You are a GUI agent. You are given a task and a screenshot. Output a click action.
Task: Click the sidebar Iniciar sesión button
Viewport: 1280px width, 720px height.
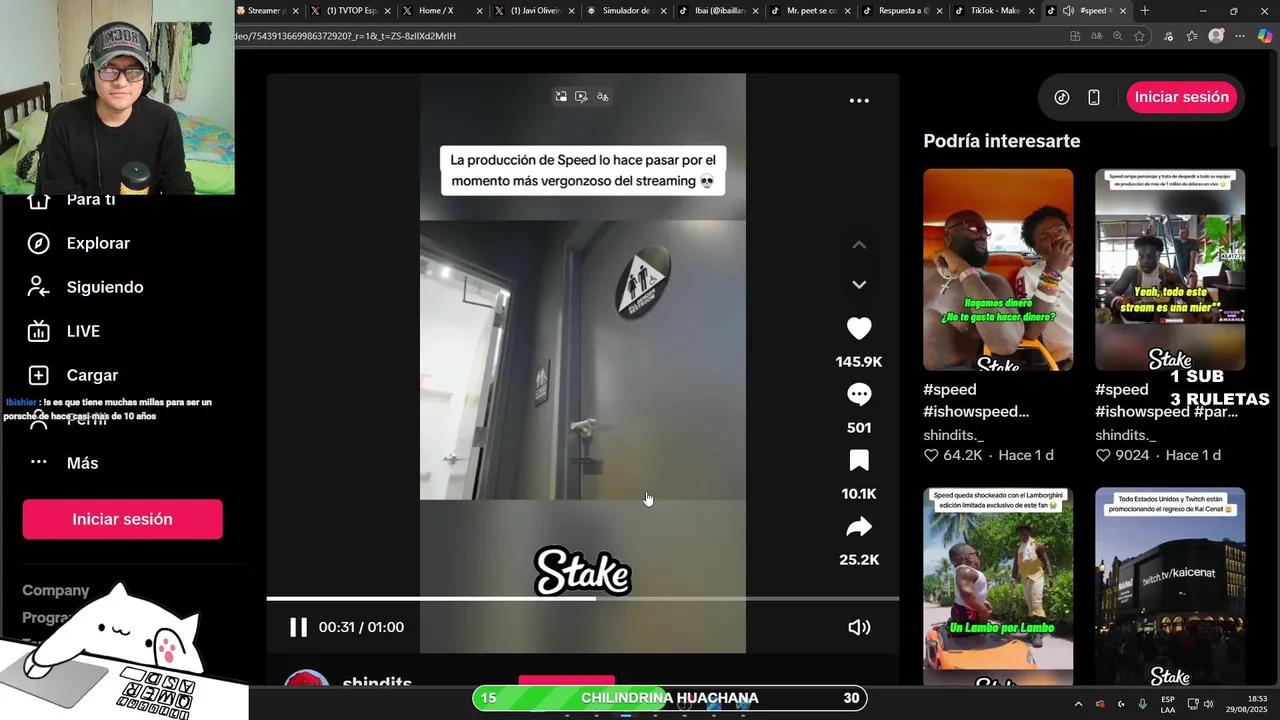122,519
